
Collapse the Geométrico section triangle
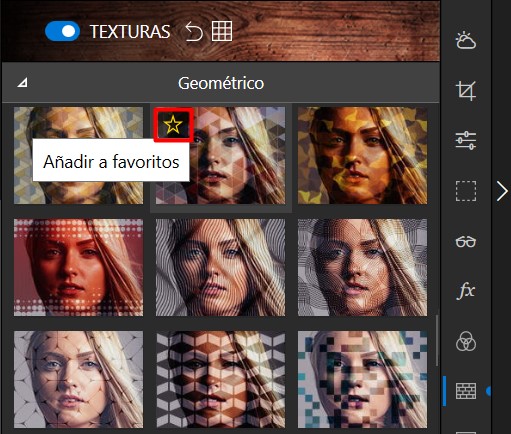click(22, 82)
